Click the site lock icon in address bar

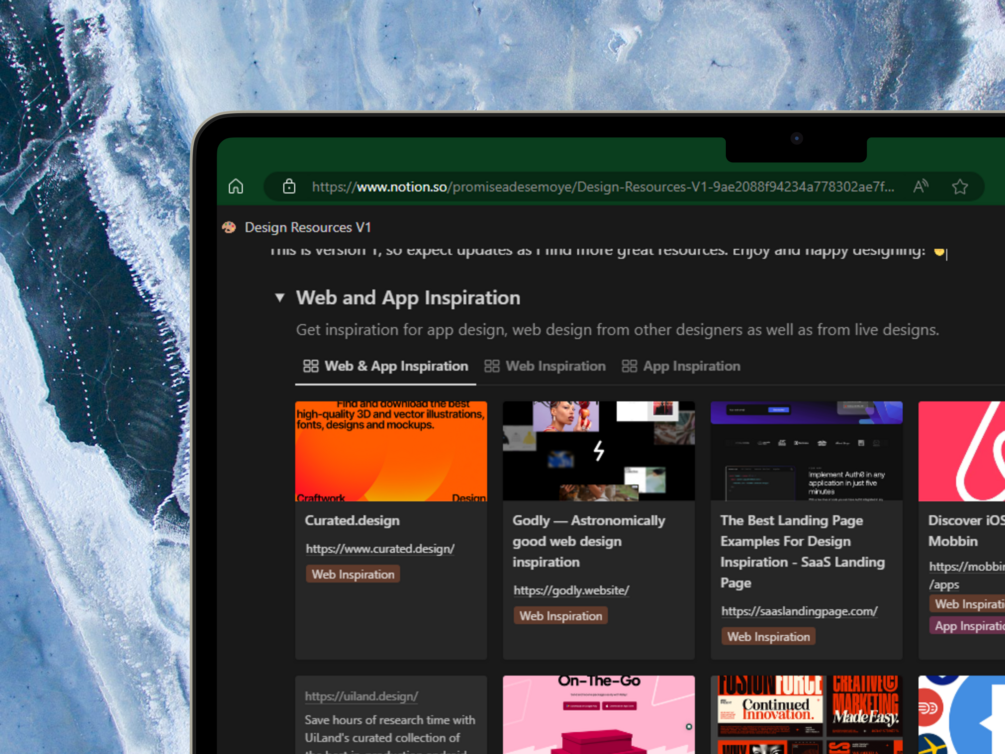pyautogui.click(x=289, y=187)
